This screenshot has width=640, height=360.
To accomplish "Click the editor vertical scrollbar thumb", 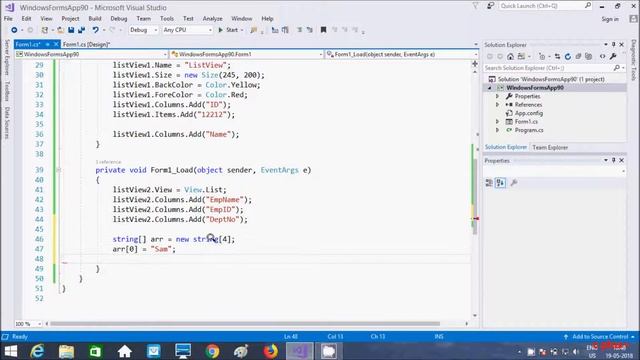I will coord(475,196).
